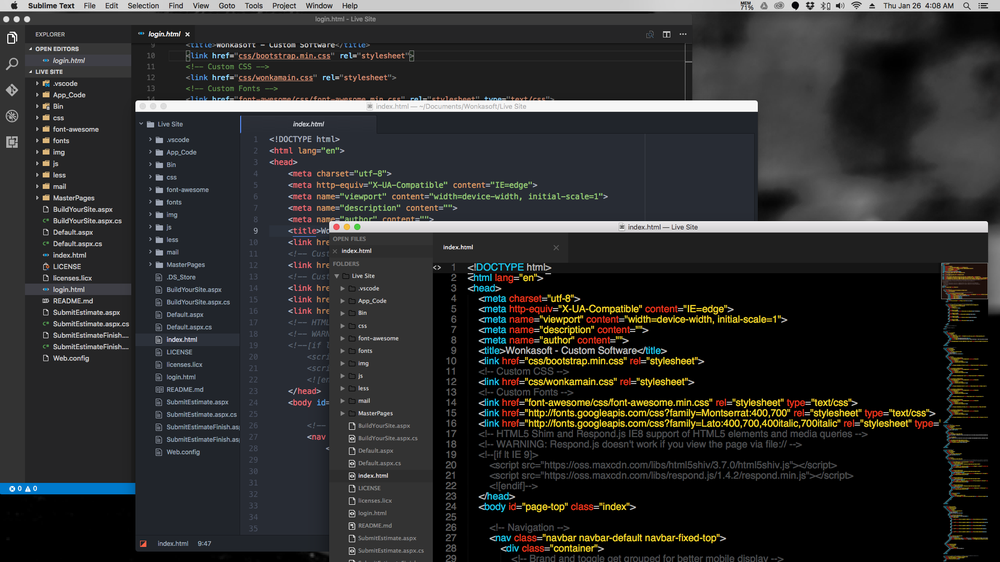Open the Project menu
This screenshot has width=1000, height=562.
284,6
